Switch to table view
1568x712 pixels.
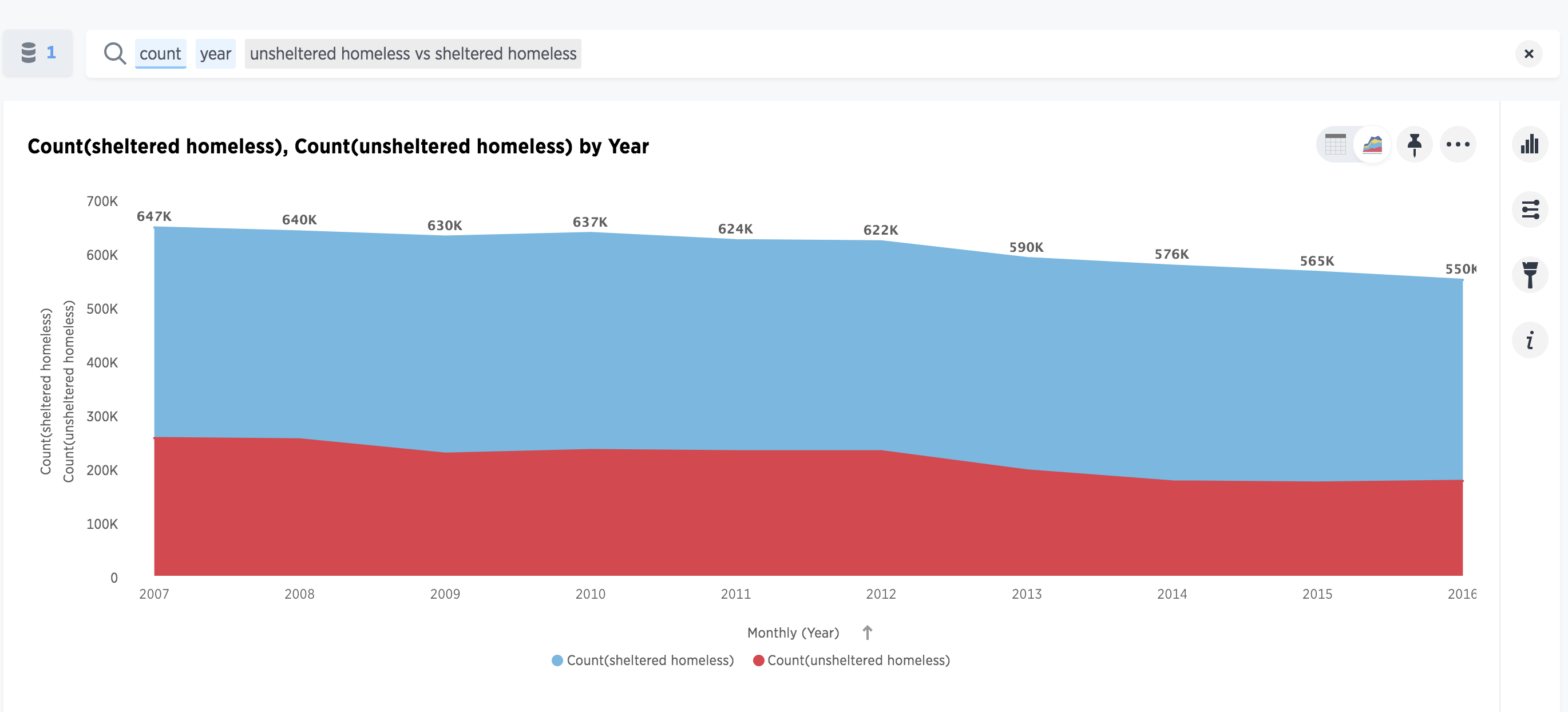pos(1336,145)
